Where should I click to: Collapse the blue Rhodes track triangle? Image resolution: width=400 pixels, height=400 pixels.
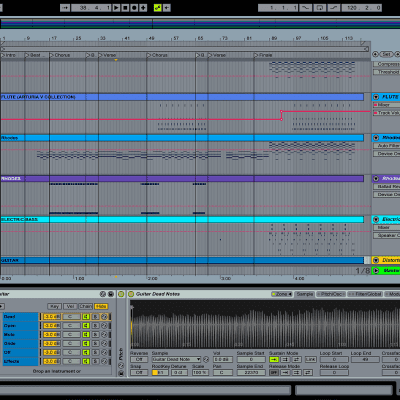click(376, 138)
